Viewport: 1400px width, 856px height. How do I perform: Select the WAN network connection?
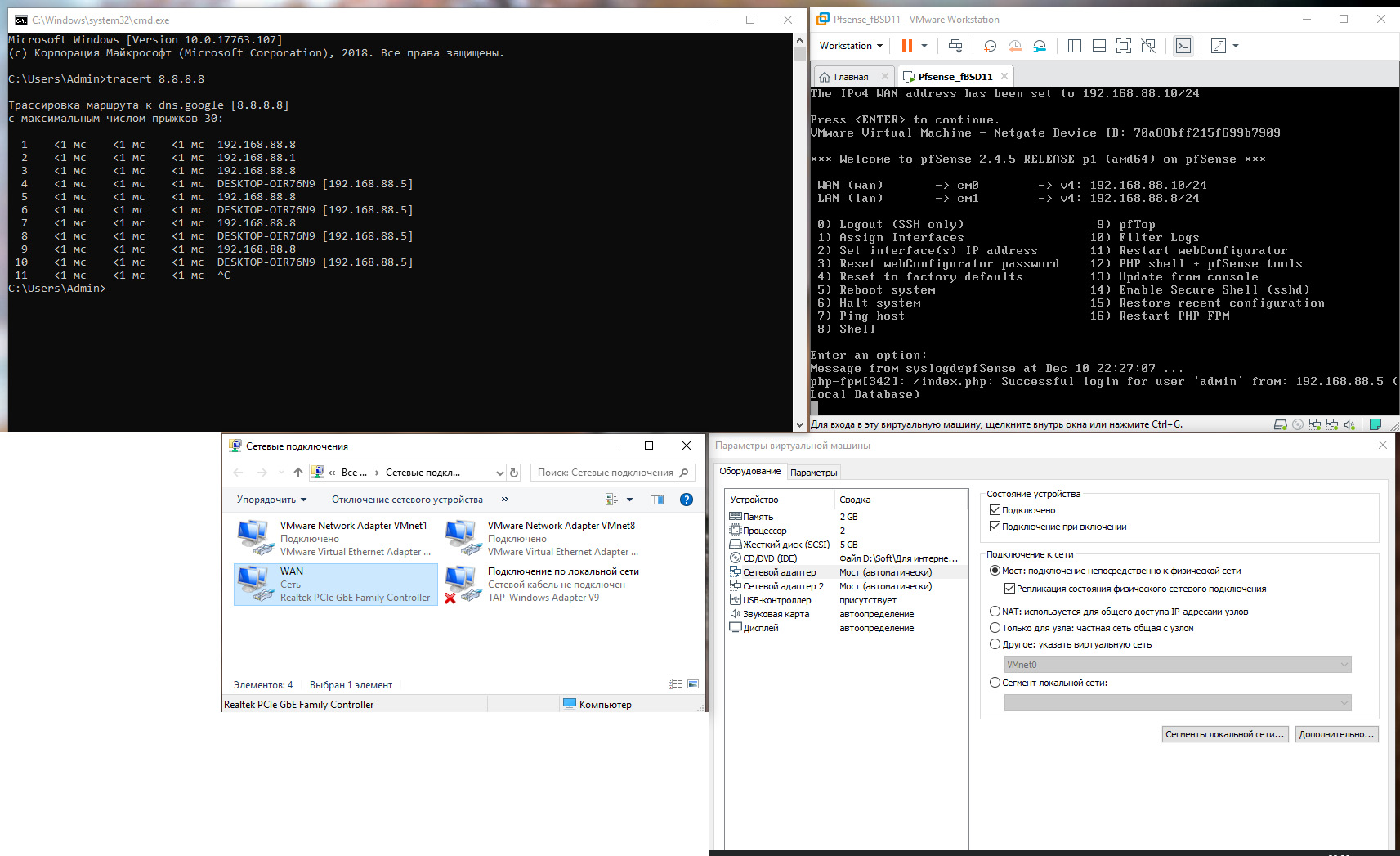(x=336, y=585)
